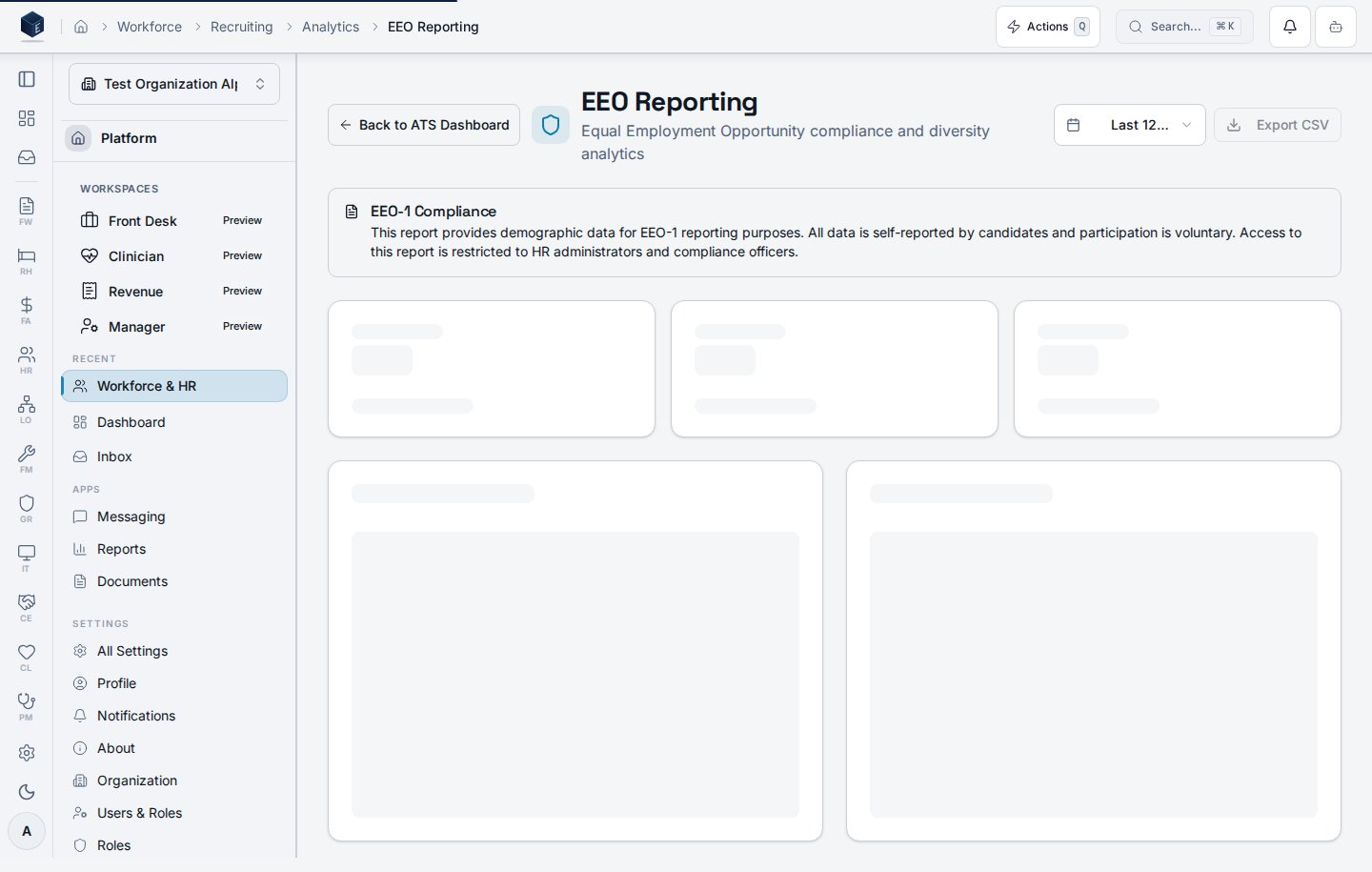1372x872 pixels.
Task: Open the dashboard grid rail icon
Action: 27,118
